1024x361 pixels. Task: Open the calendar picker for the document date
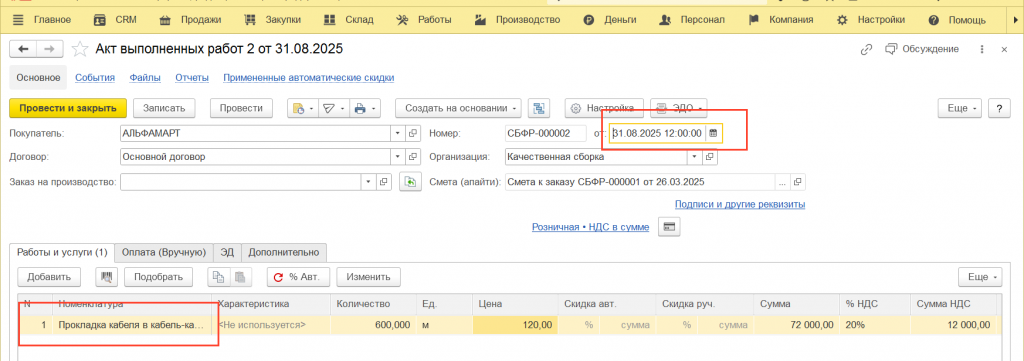click(713, 133)
